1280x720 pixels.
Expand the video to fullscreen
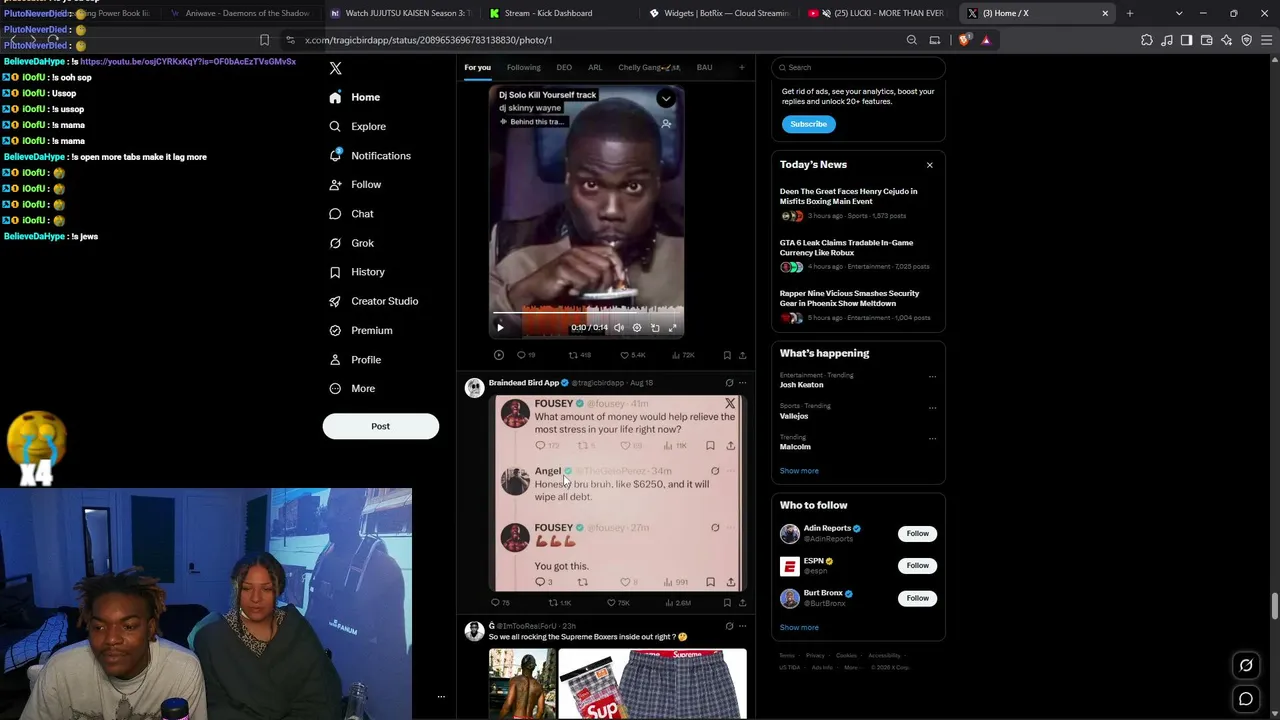click(x=673, y=327)
